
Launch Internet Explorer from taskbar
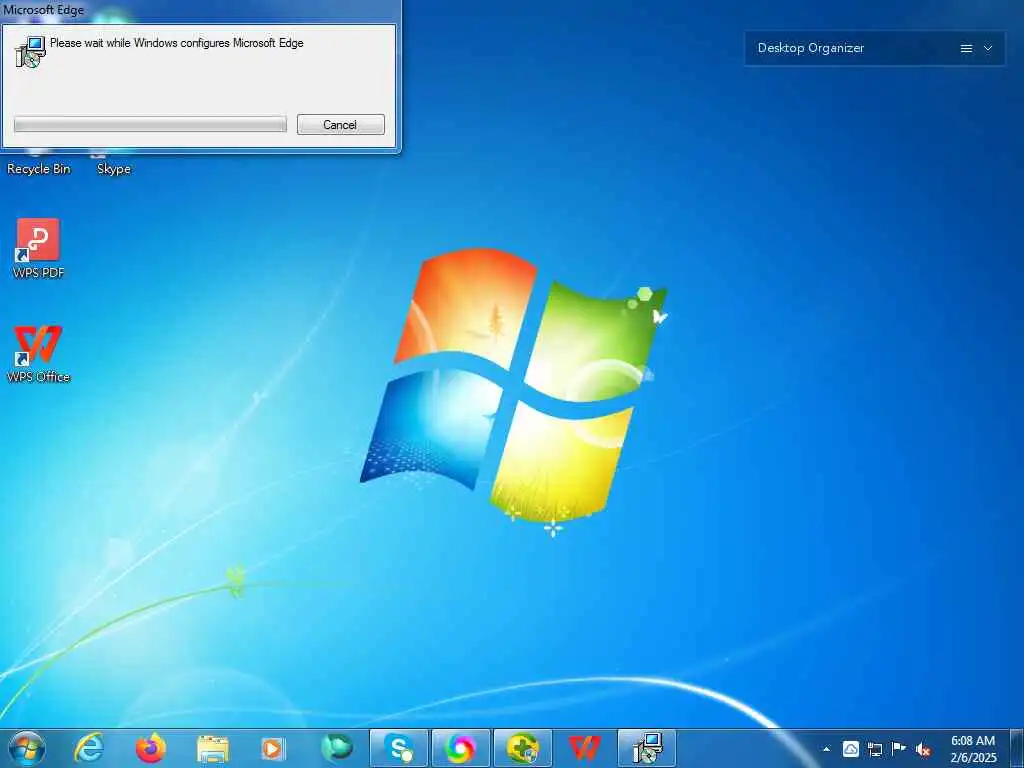click(x=89, y=748)
